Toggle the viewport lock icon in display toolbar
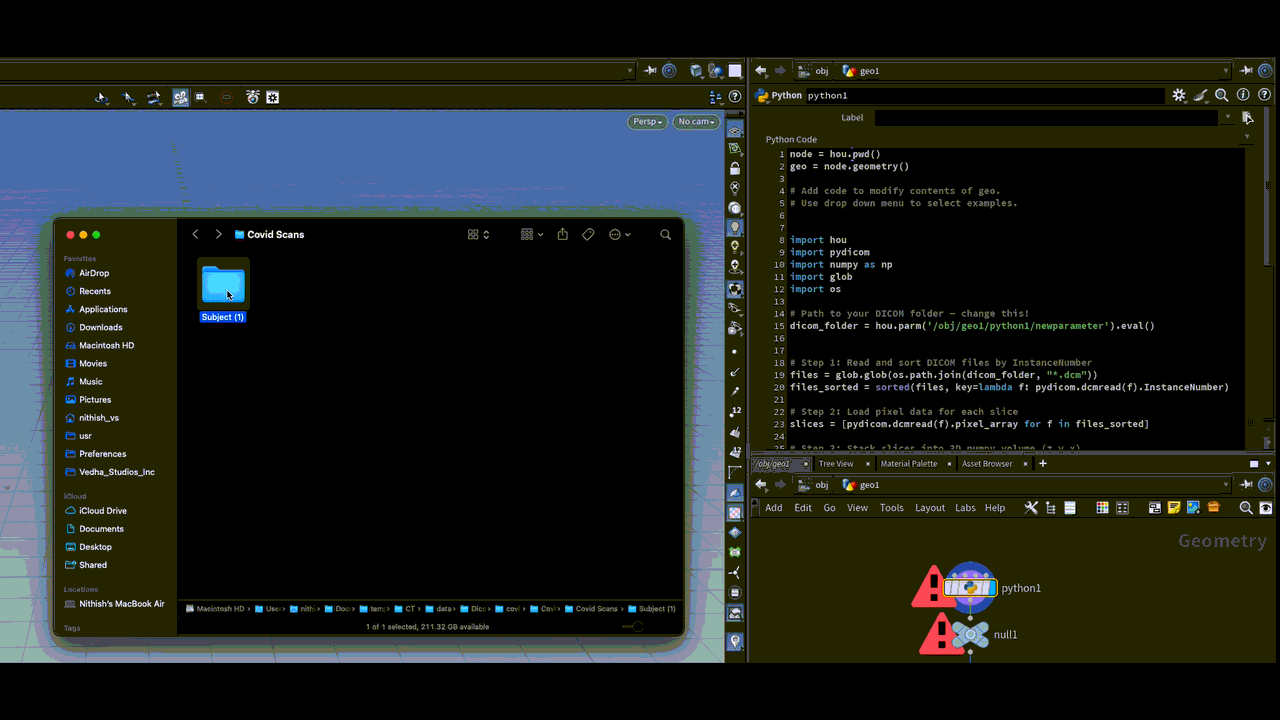The width and height of the screenshot is (1280, 720). (x=735, y=169)
